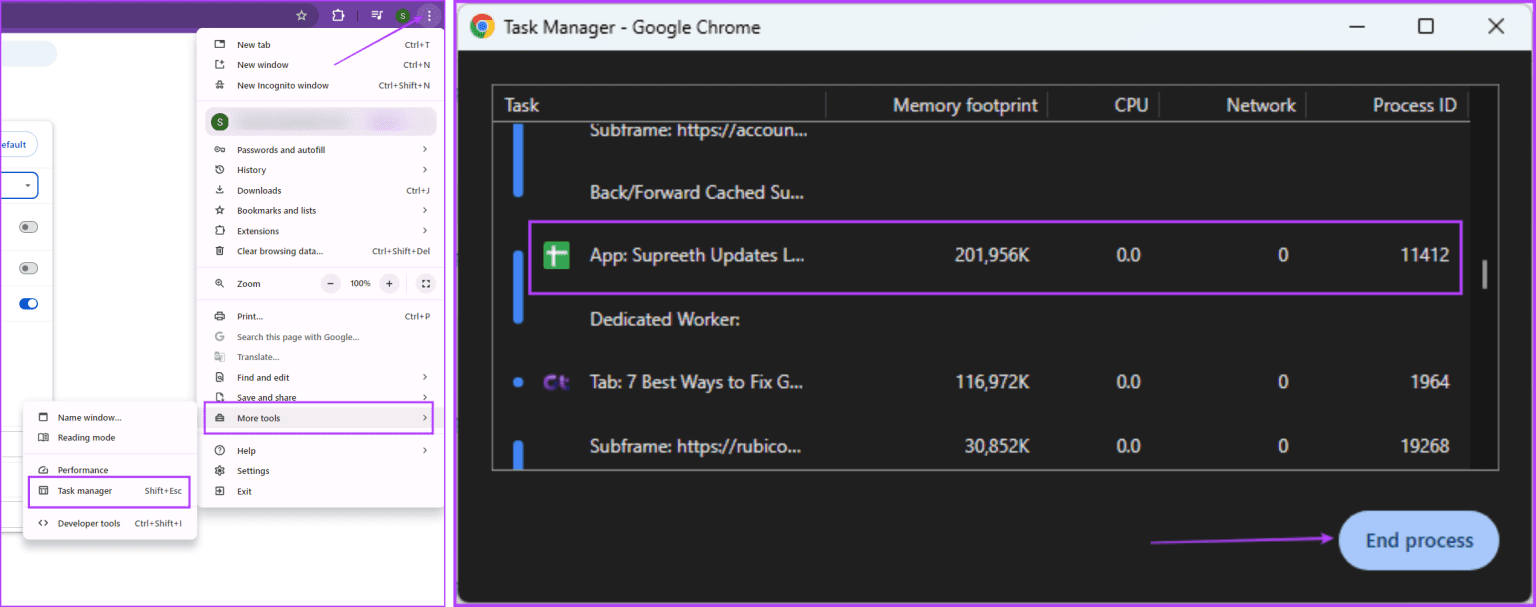Viewport: 1536px width, 607px height.
Task: Click the Extensions puzzle icon in toolbar
Action: (339, 15)
